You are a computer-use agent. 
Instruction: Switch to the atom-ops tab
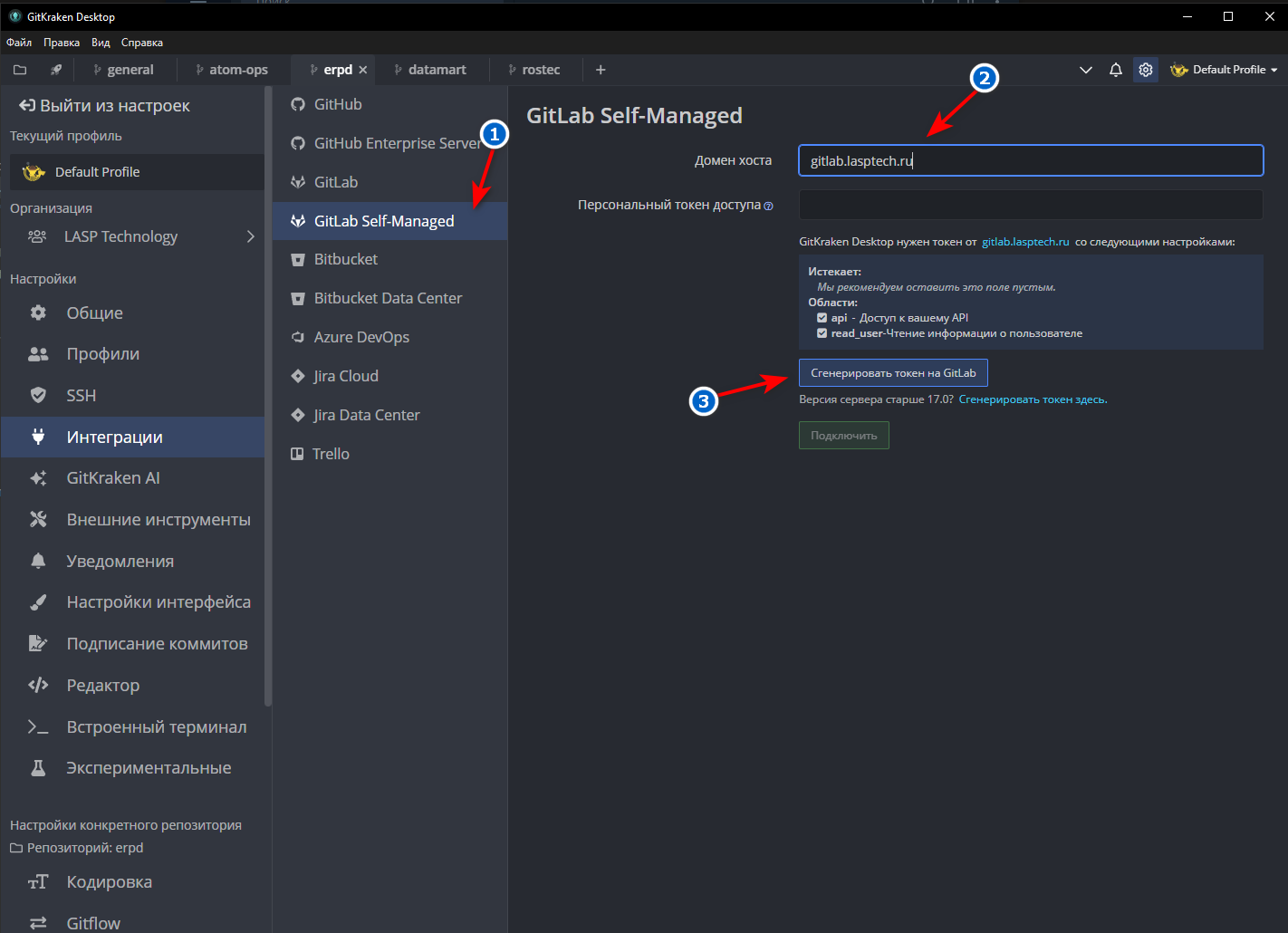233,70
